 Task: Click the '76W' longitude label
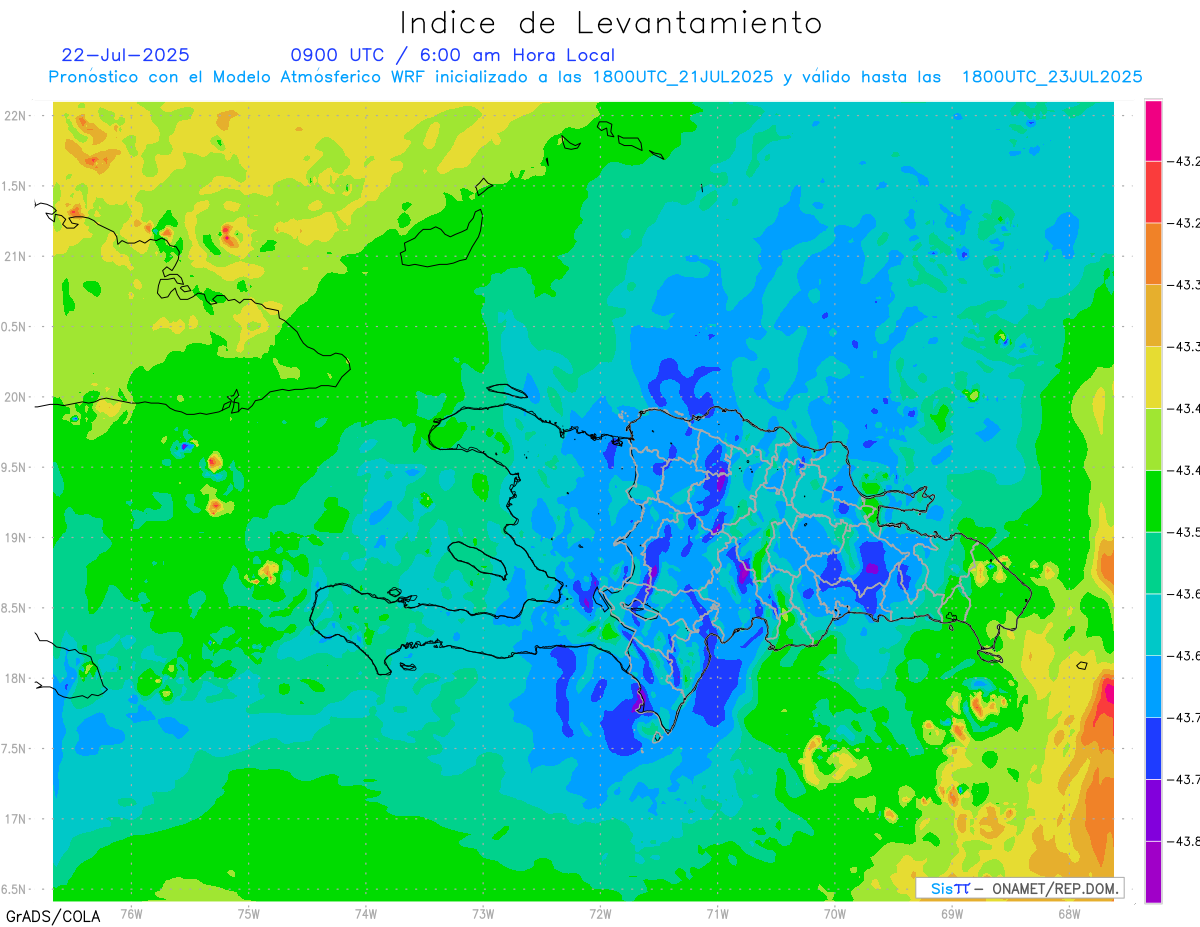(x=131, y=913)
